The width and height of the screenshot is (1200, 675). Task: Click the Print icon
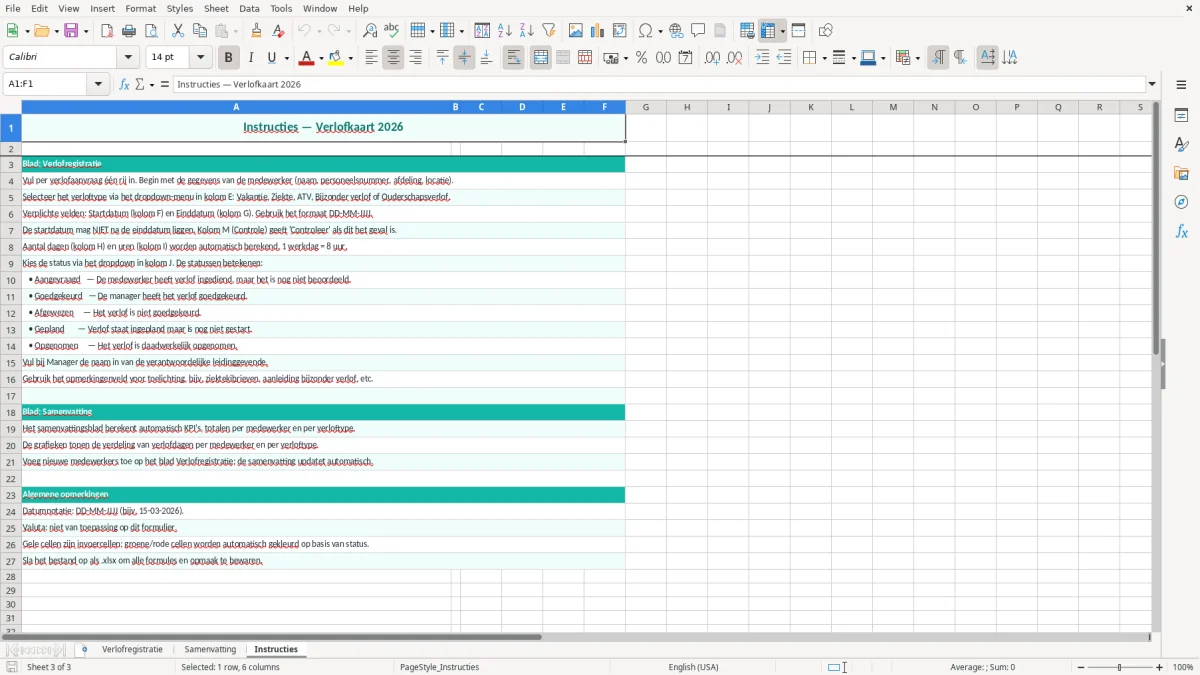129,31
